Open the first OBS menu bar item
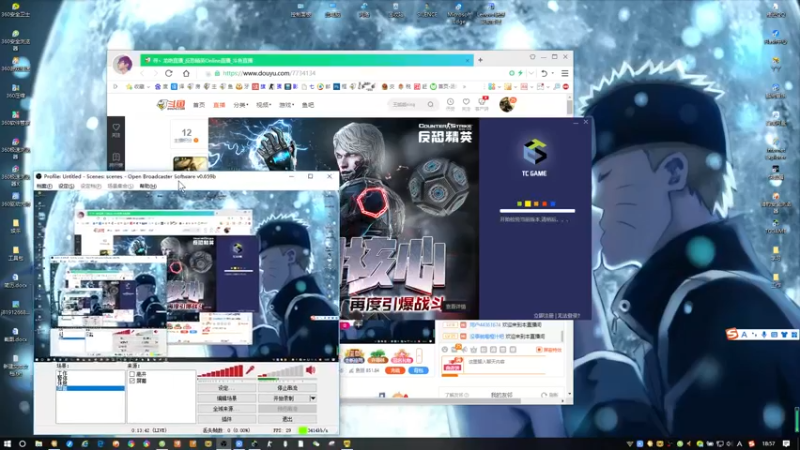 (x=44, y=186)
